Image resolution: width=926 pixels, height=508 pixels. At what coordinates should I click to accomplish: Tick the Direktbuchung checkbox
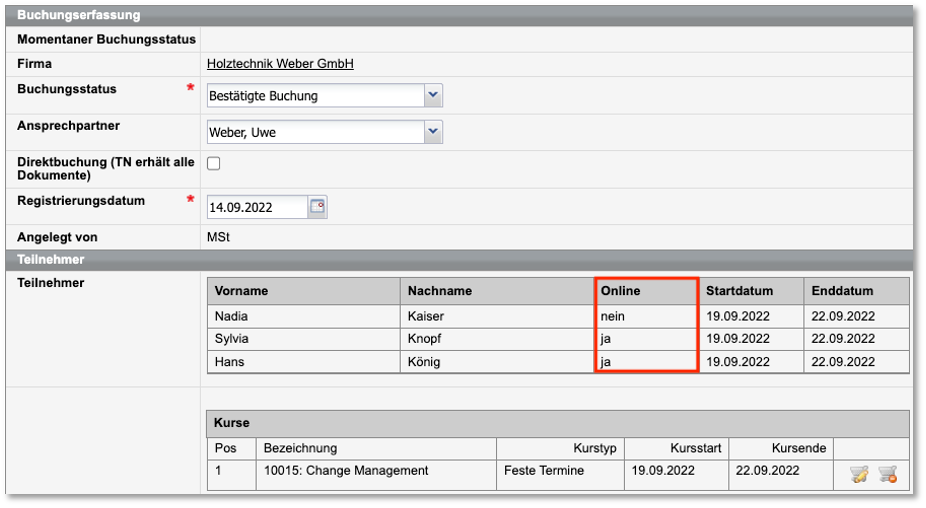coord(214,164)
